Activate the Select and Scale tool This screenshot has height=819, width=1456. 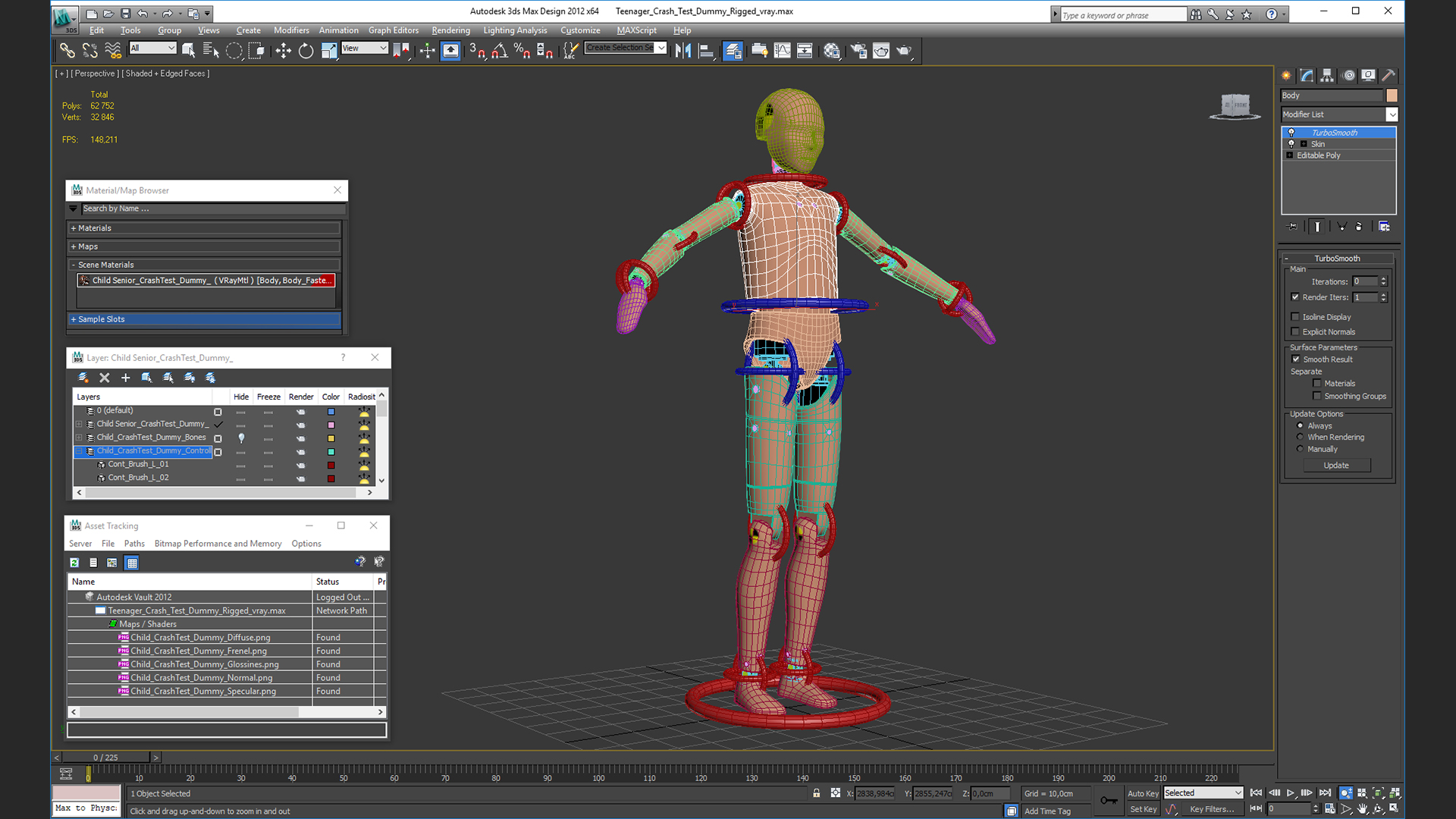328,51
